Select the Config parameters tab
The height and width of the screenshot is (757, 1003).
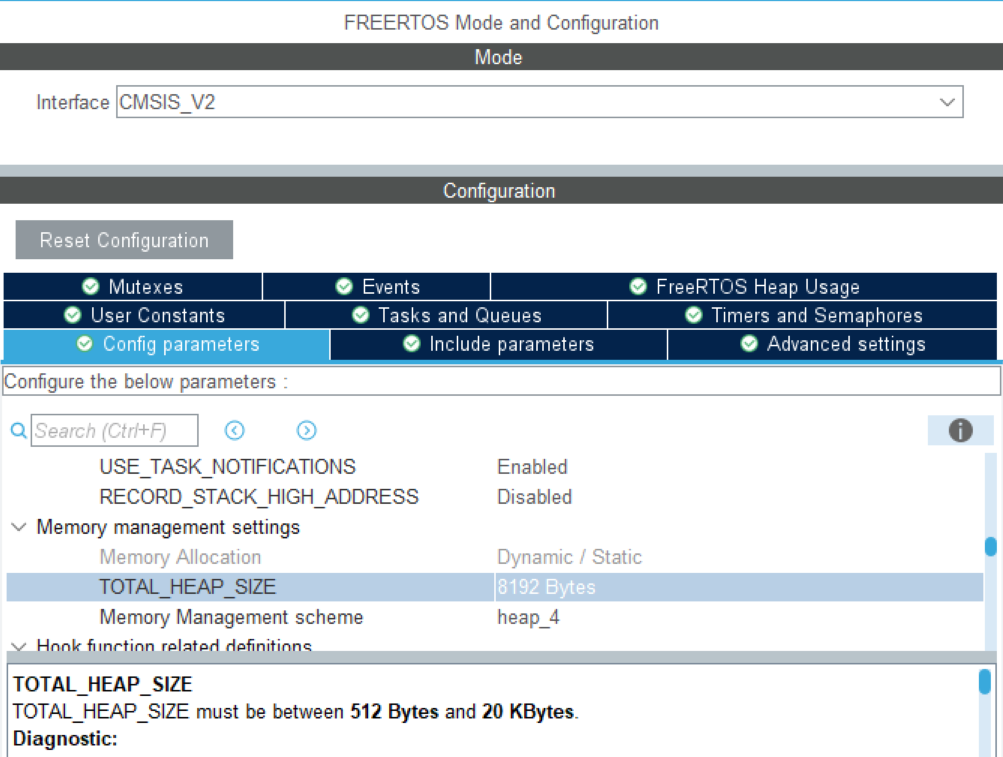coord(167,344)
